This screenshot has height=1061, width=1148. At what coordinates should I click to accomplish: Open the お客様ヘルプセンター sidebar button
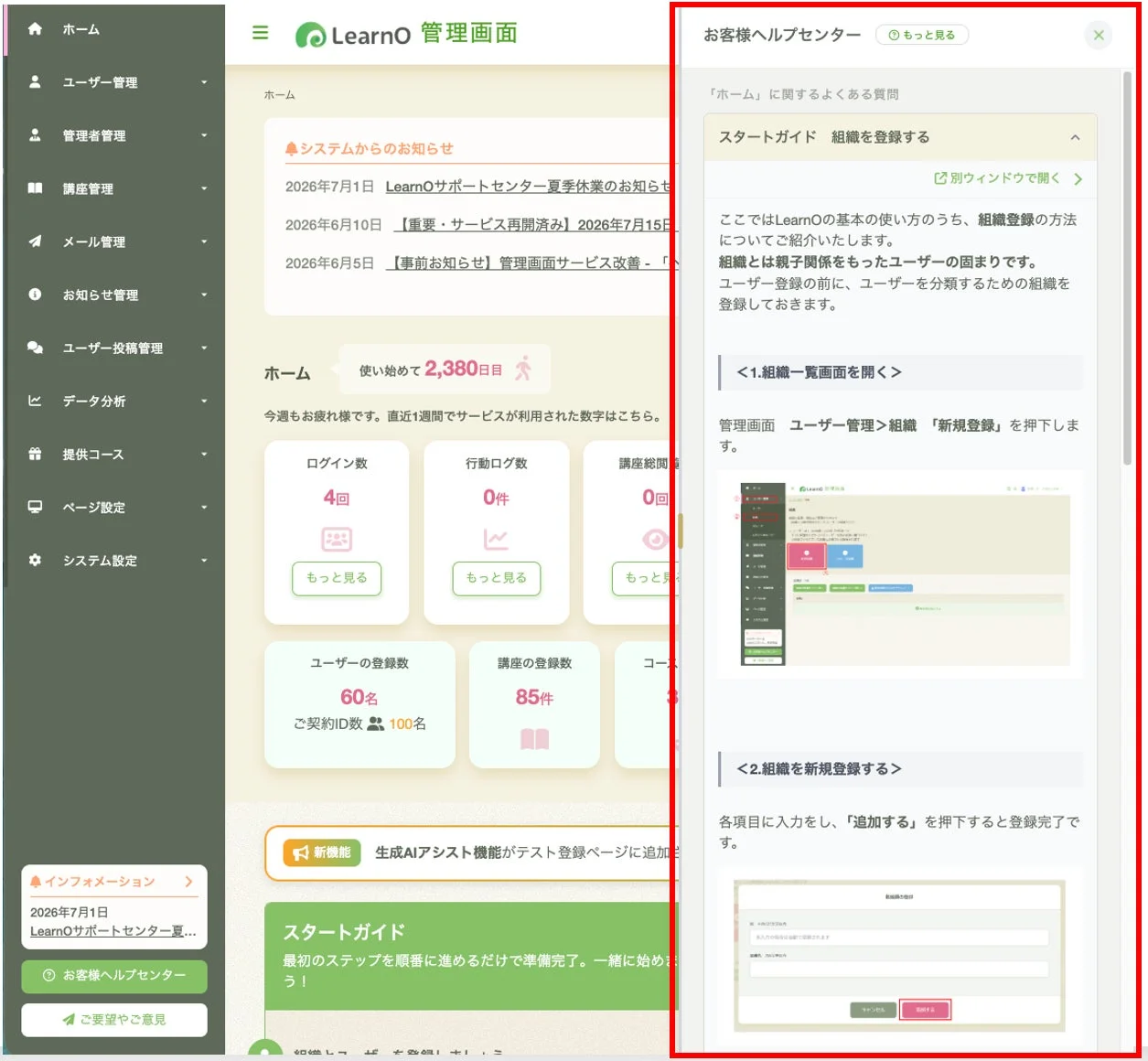click(114, 976)
